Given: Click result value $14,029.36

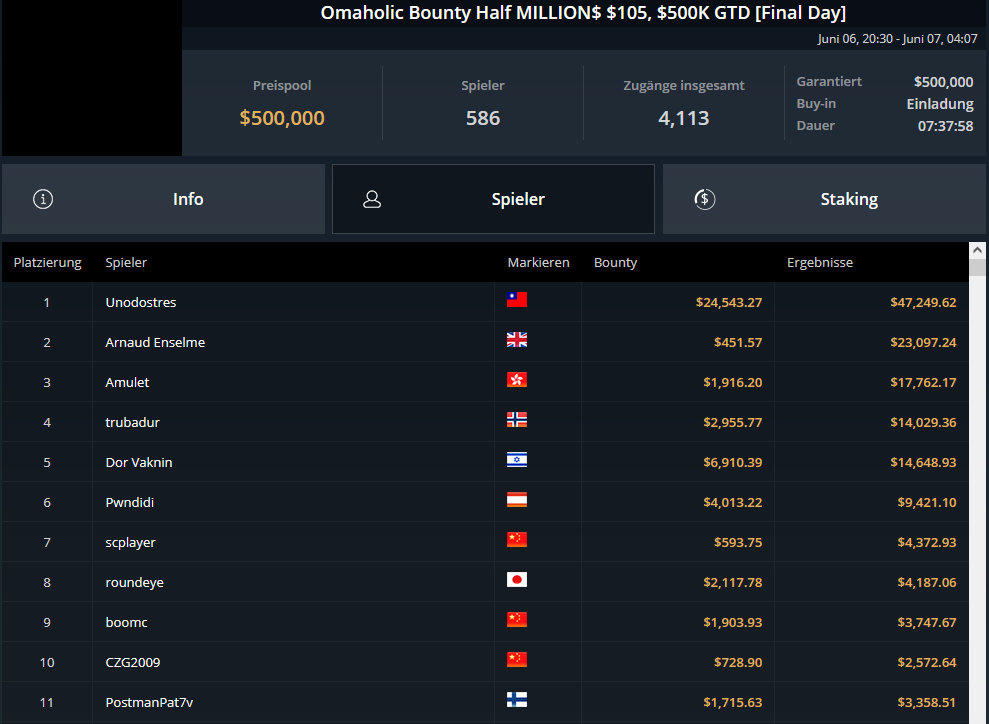Looking at the screenshot, I should pos(923,423).
